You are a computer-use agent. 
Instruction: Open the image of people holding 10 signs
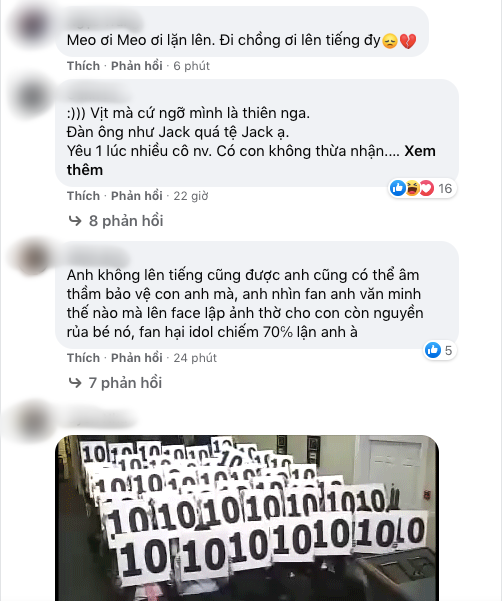(247, 518)
